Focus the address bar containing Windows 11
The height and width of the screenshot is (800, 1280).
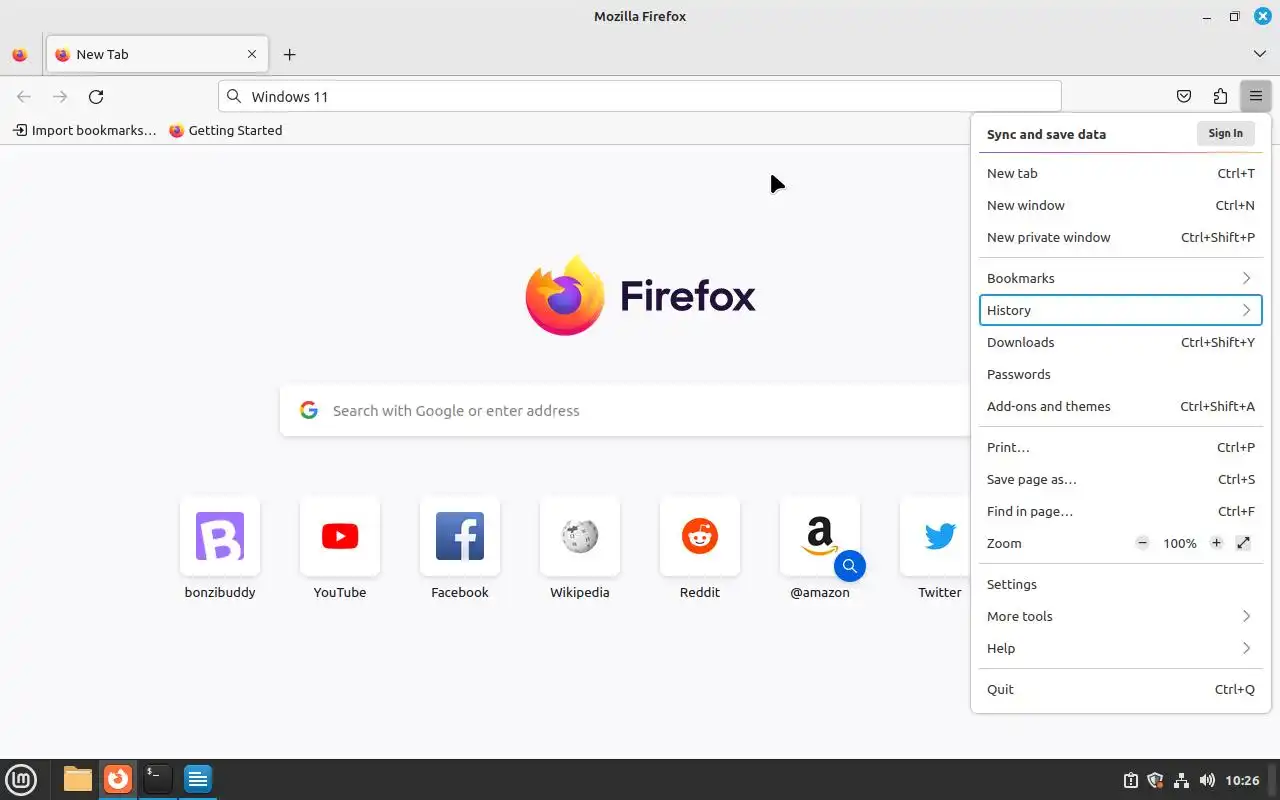pos(640,97)
